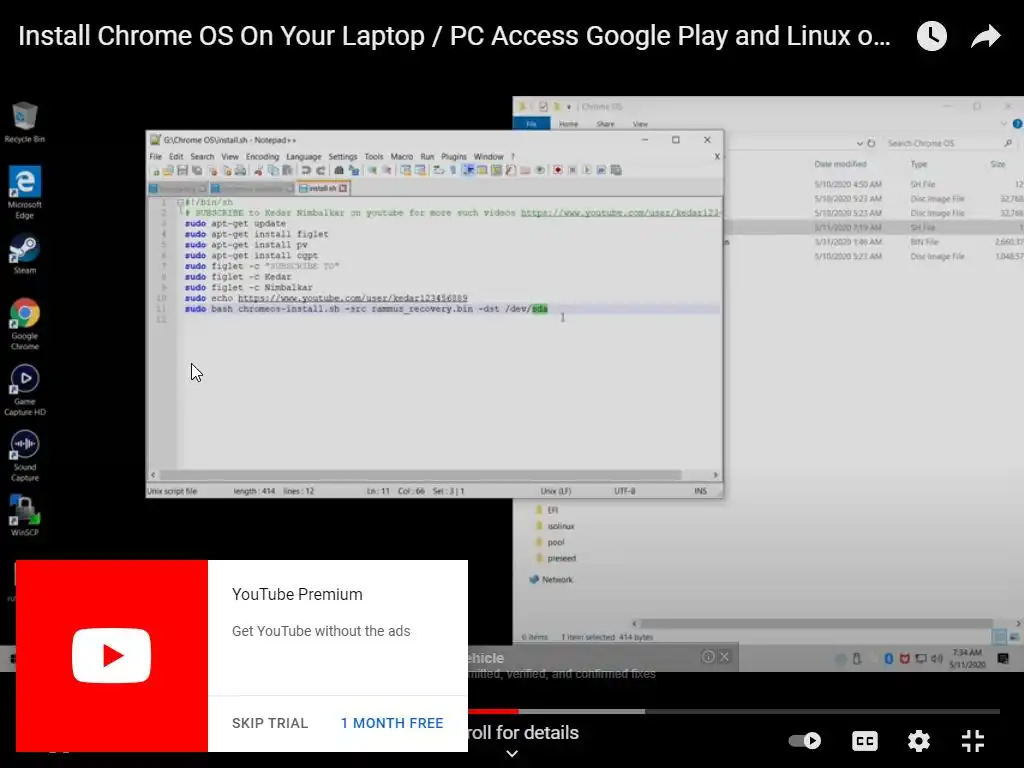Screen dimensions: 1024x768
Task: Close the install.sh tab
Action: pos(344,188)
